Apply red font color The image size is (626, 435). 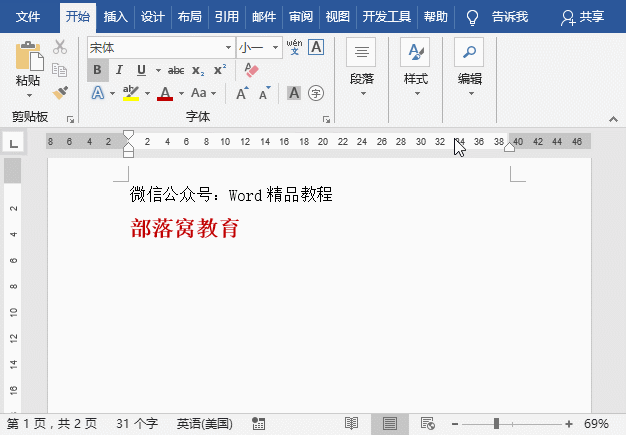[165, 93]
